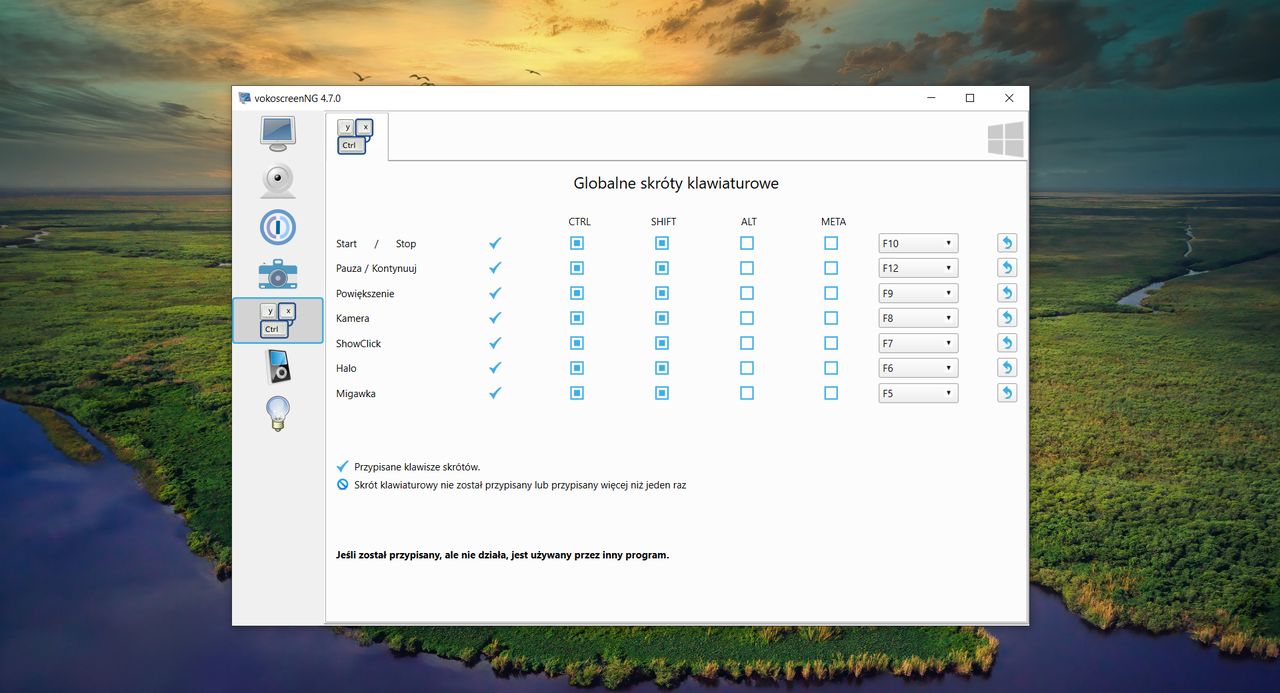The width and height of the screenshot is (1280, 693).
Task: Disable the CTRL checkbox for Start/Stop
Action: [576, 242]
